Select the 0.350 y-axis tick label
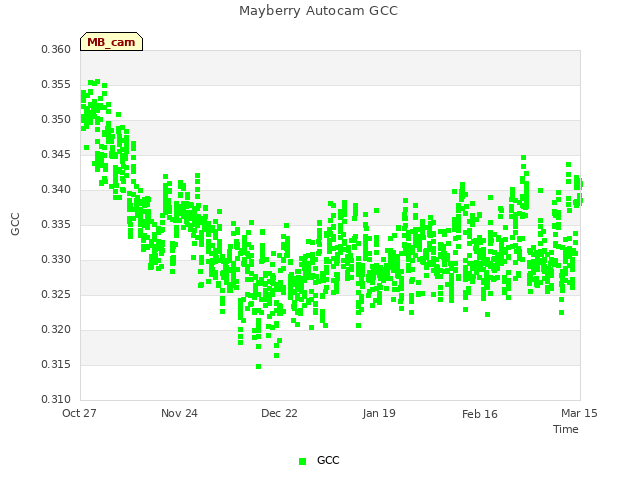The image size is (640, 480). coord(56,120)
